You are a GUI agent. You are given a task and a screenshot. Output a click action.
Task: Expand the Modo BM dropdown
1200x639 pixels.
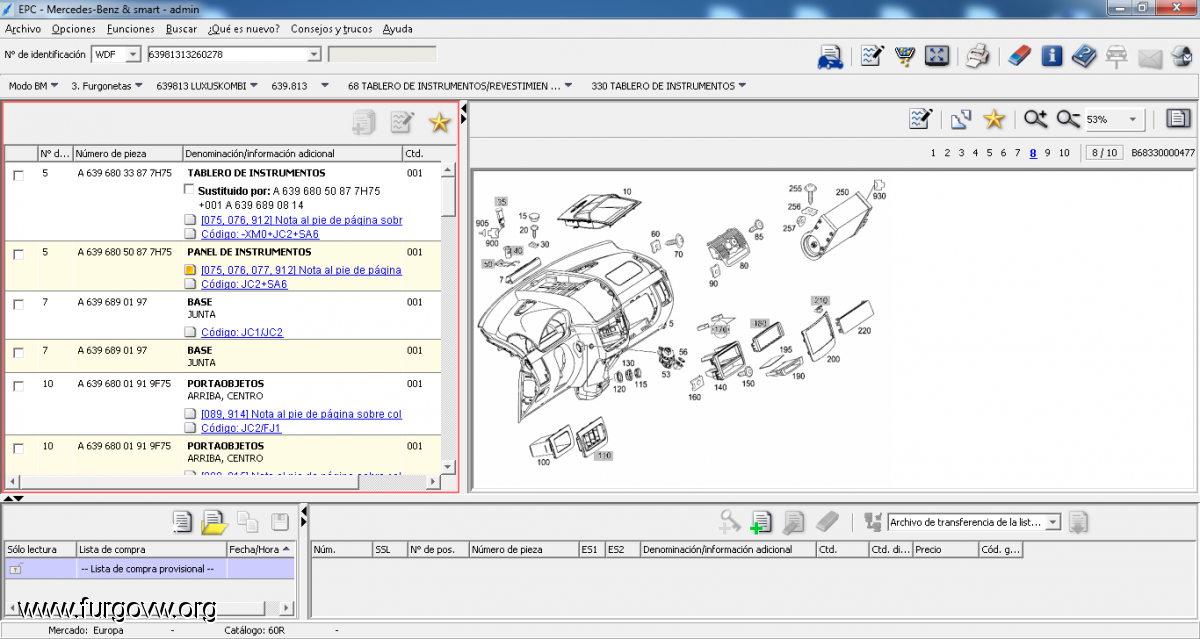pos(54,86)
